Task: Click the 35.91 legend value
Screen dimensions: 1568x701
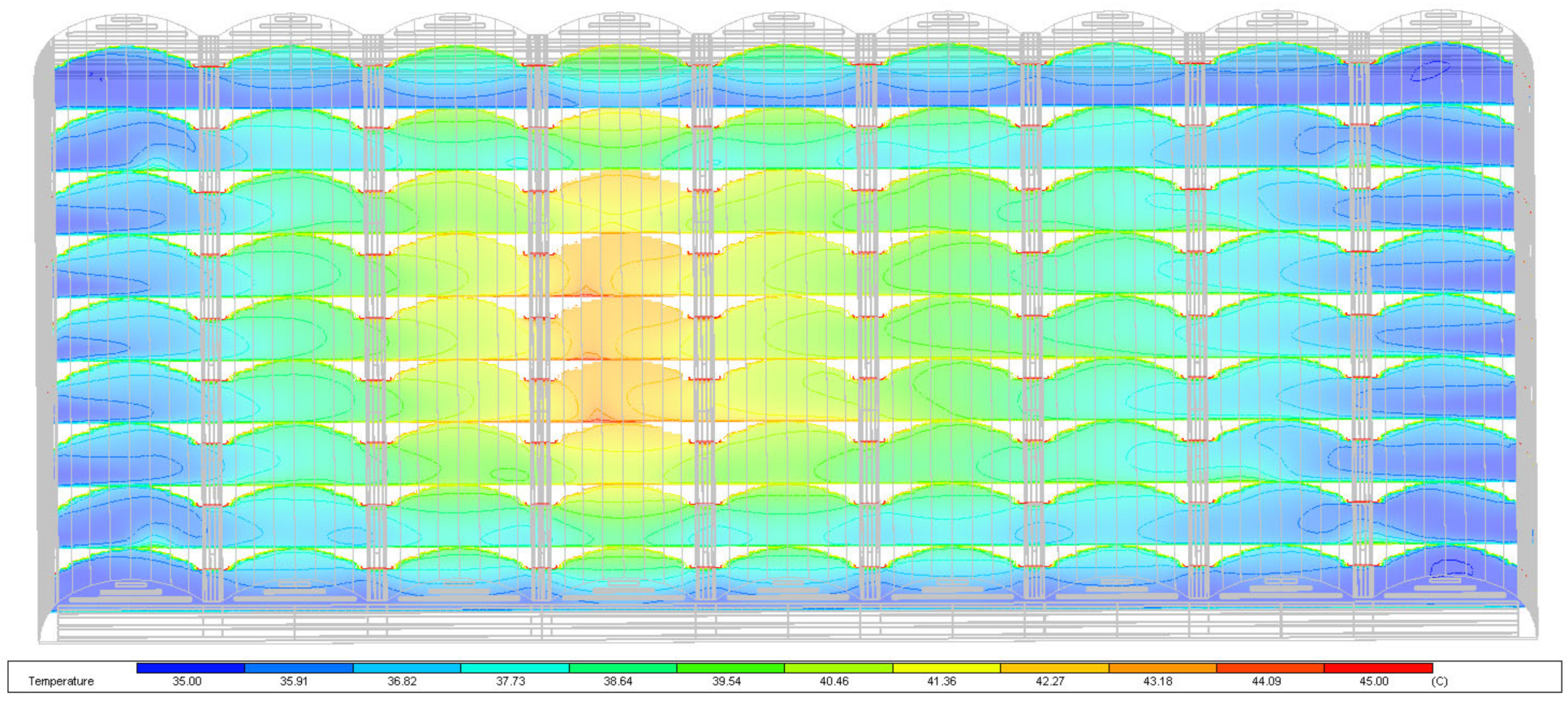Action: 295,682
